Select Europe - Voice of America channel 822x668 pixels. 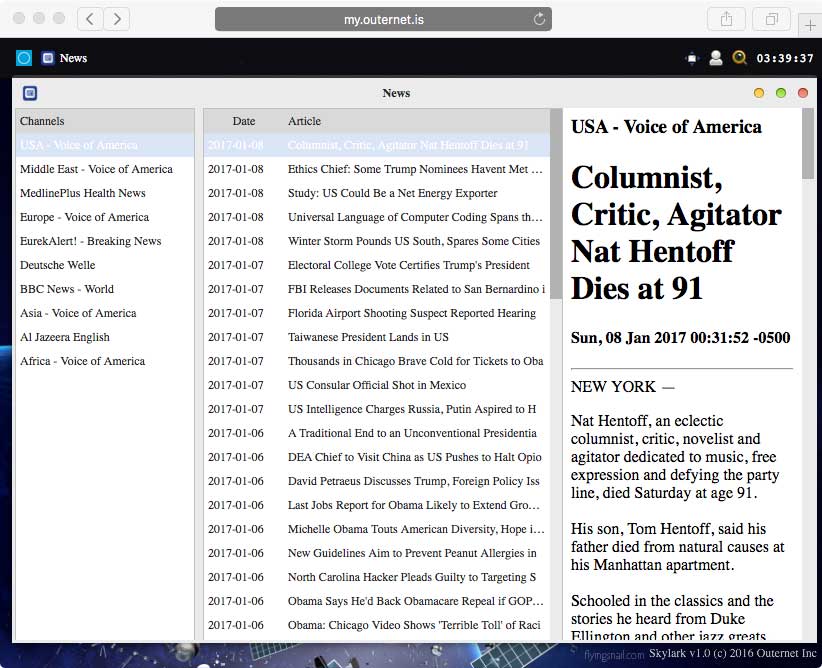point(105,217)
